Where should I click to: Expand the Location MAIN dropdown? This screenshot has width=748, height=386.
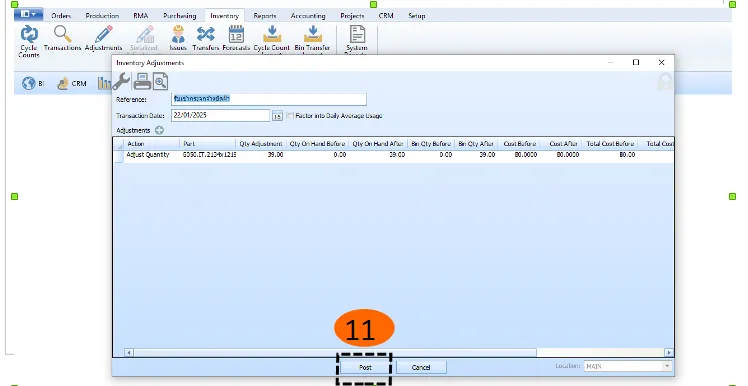[x=667, y=366]
